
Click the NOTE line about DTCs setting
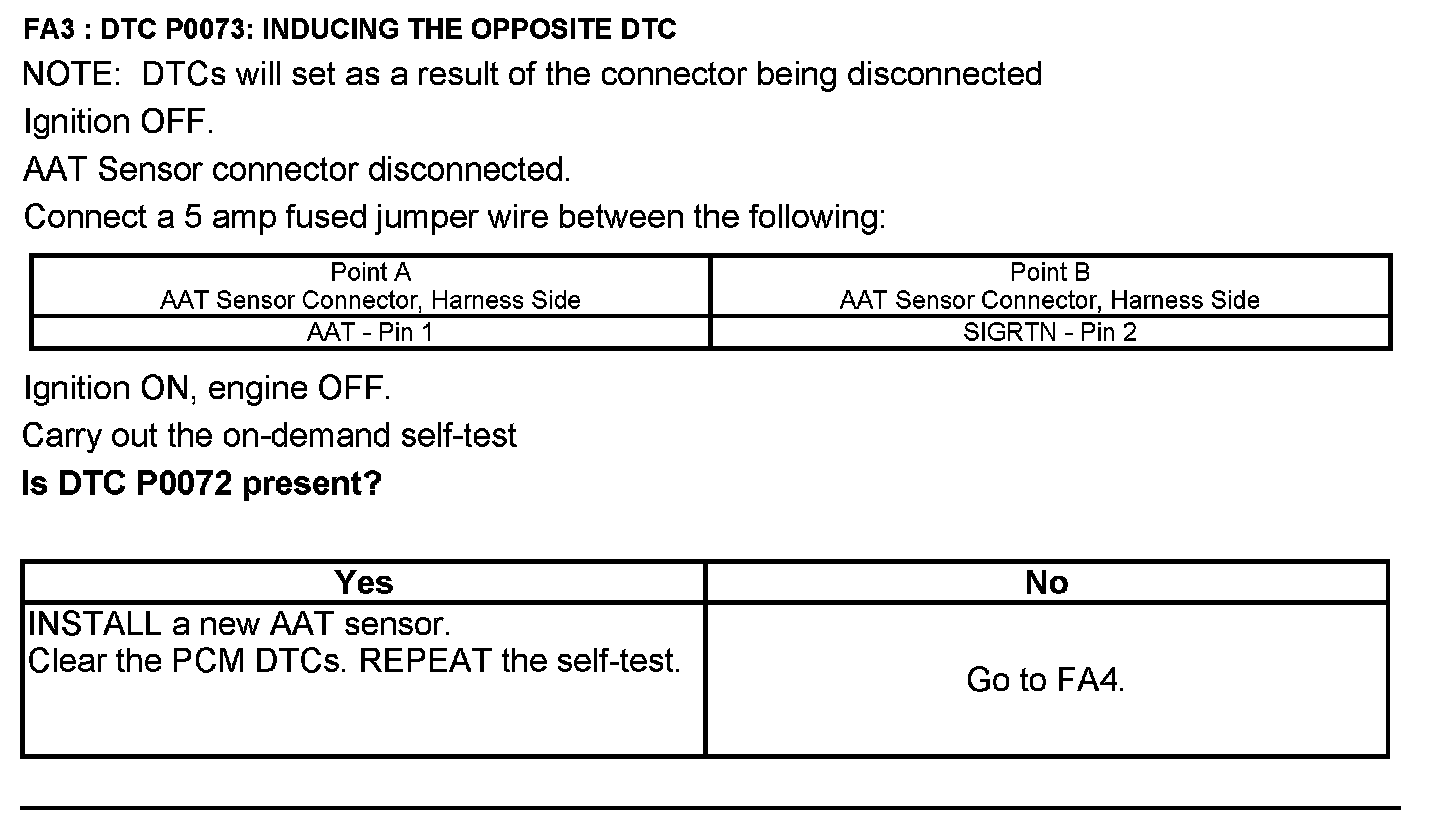click(532, 75)
